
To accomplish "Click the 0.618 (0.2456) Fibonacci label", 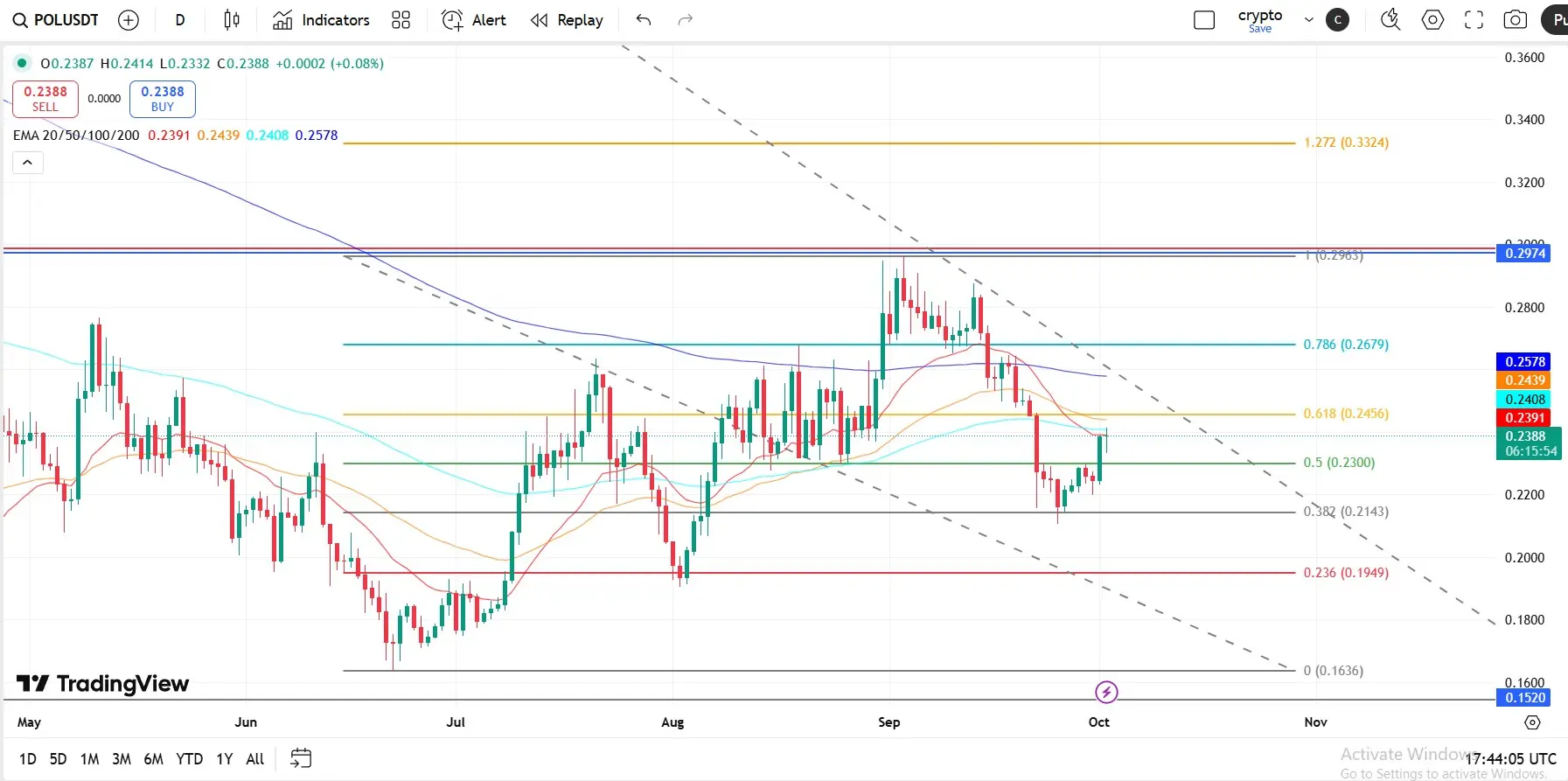I will click(x=1346, y=414).
